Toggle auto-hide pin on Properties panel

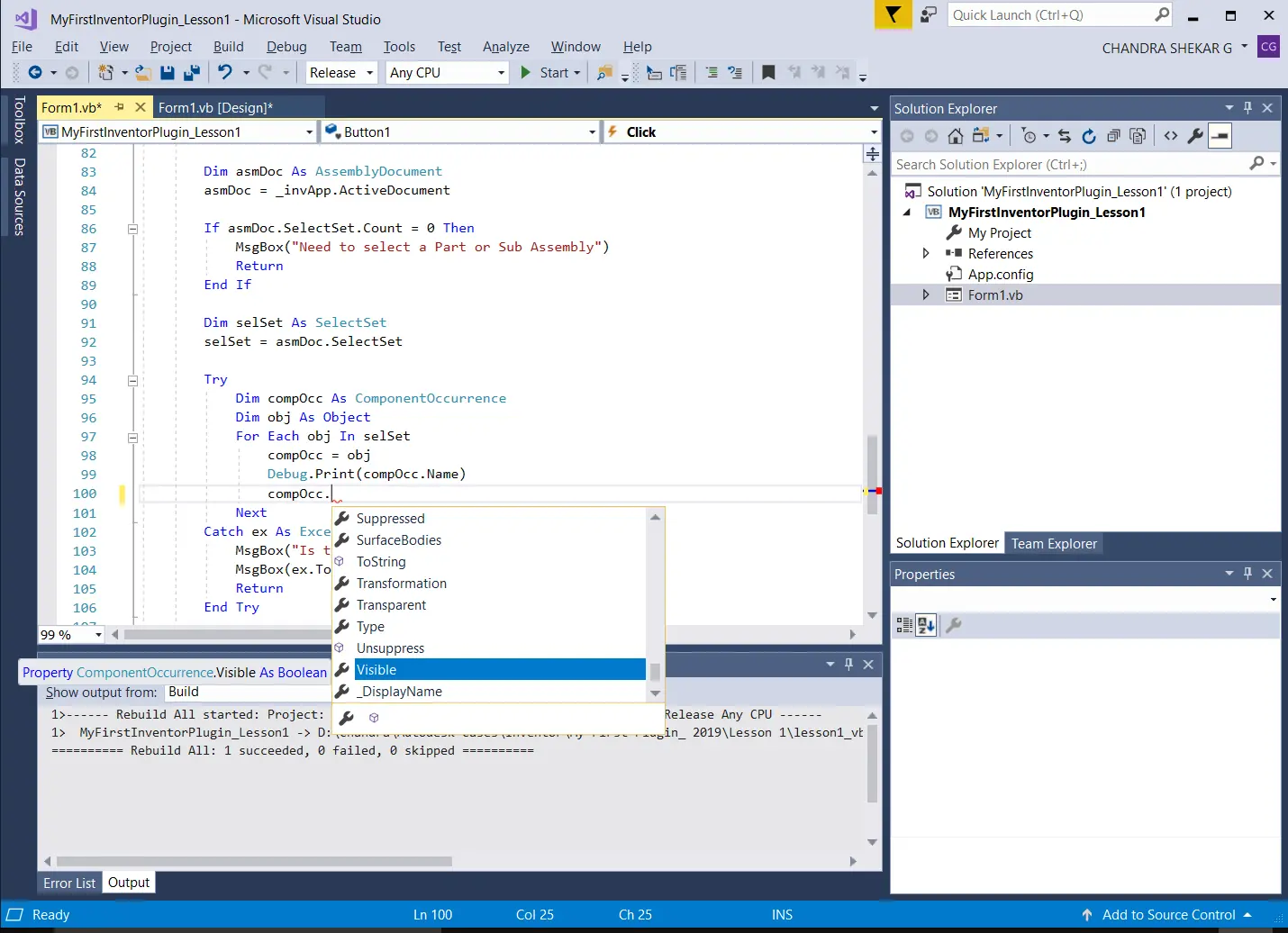[1247, 574]
